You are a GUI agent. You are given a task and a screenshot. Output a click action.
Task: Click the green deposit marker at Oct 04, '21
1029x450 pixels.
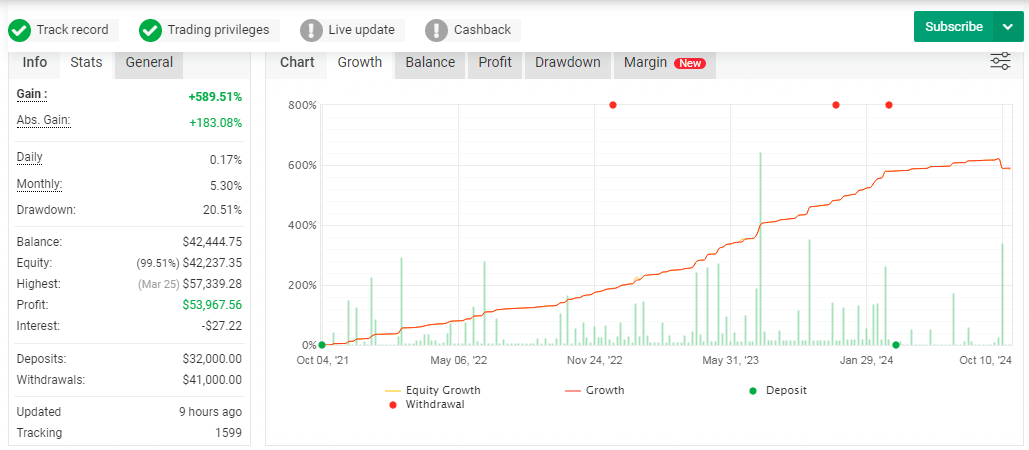[322, 345]
